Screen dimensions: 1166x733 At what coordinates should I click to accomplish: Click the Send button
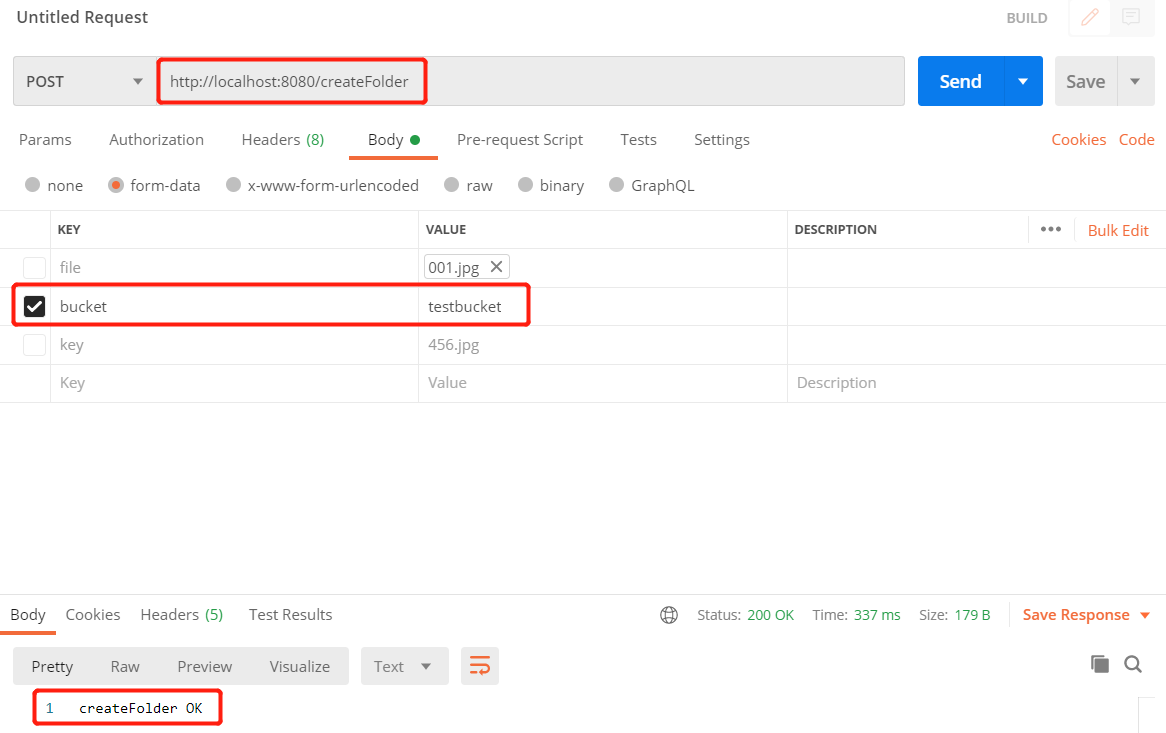[959, 81]
